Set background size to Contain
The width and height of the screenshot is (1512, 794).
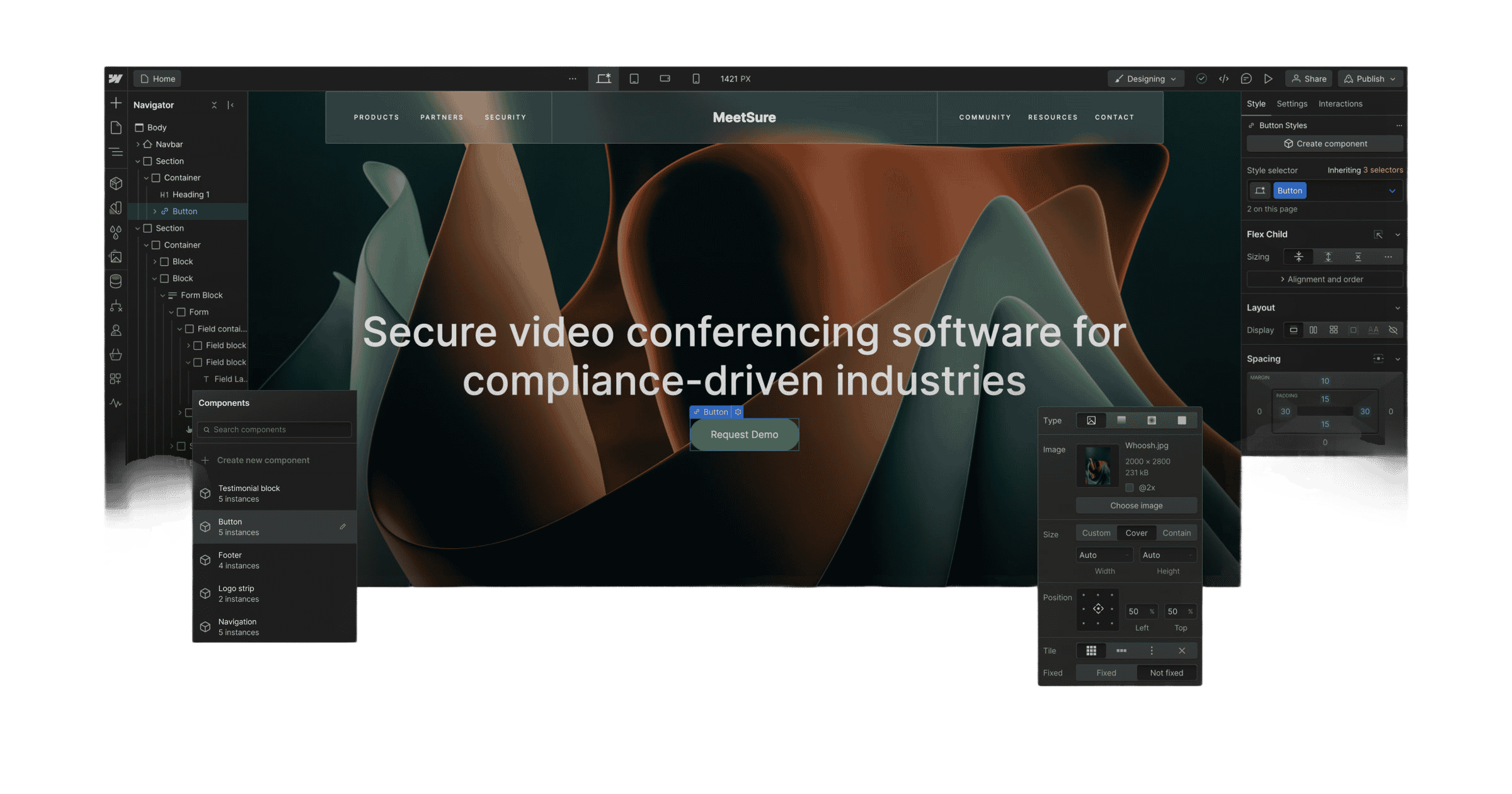pyautogui.click(x=1177, y=533)
